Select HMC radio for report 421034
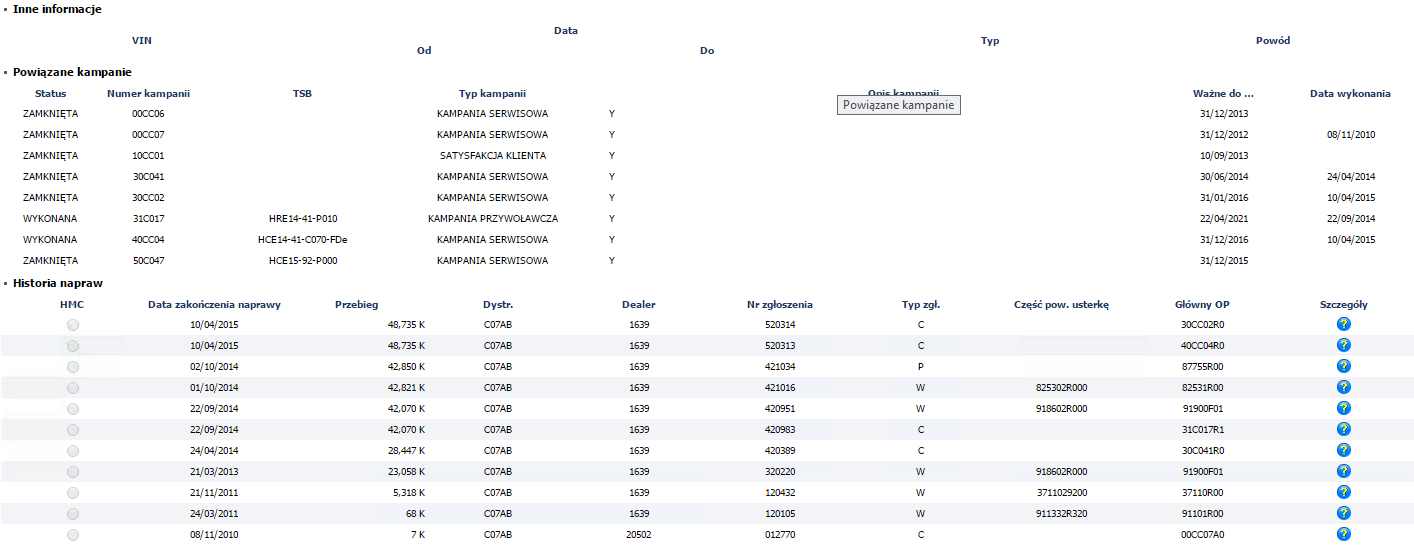Screen dimensions: 1414x555 pyautogui.click(x=73, y=367)
